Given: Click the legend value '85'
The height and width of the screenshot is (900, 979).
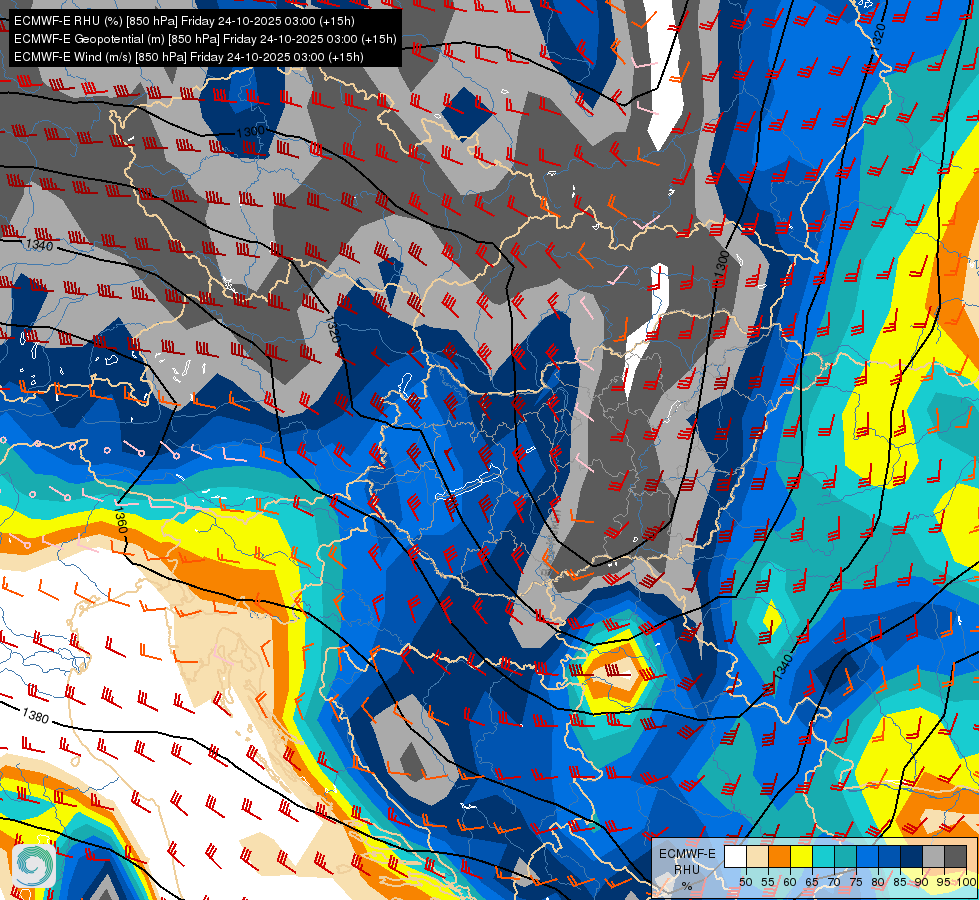Looking at the screenshot, I should coord(900,882).
